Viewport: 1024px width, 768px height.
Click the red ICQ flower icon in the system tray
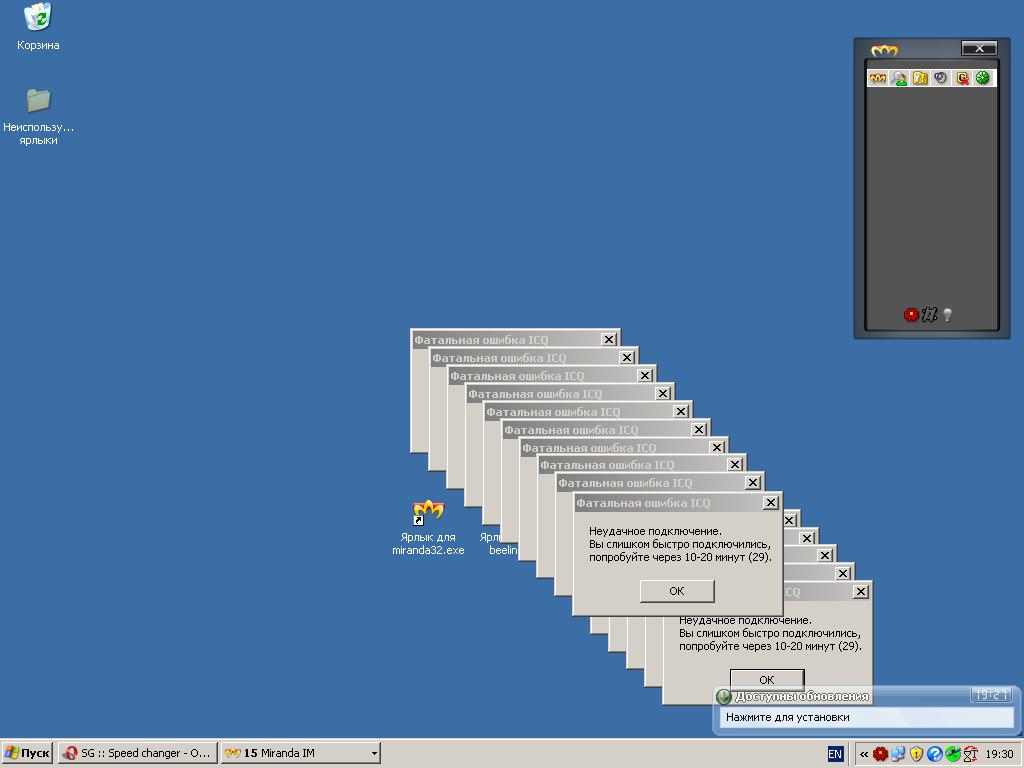coord(880,754)
